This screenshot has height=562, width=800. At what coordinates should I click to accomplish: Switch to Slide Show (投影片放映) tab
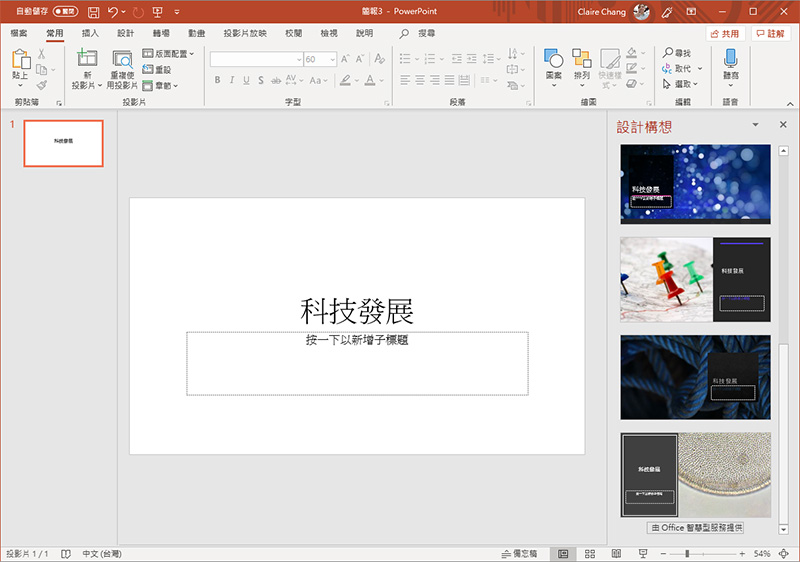pyautogui.click(x=245, y=34)
